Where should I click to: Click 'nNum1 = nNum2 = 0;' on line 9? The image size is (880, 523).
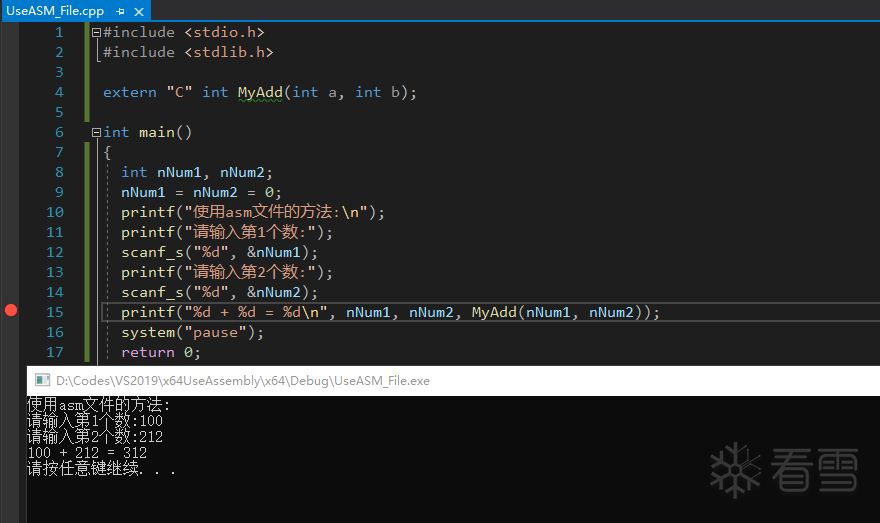201,192
